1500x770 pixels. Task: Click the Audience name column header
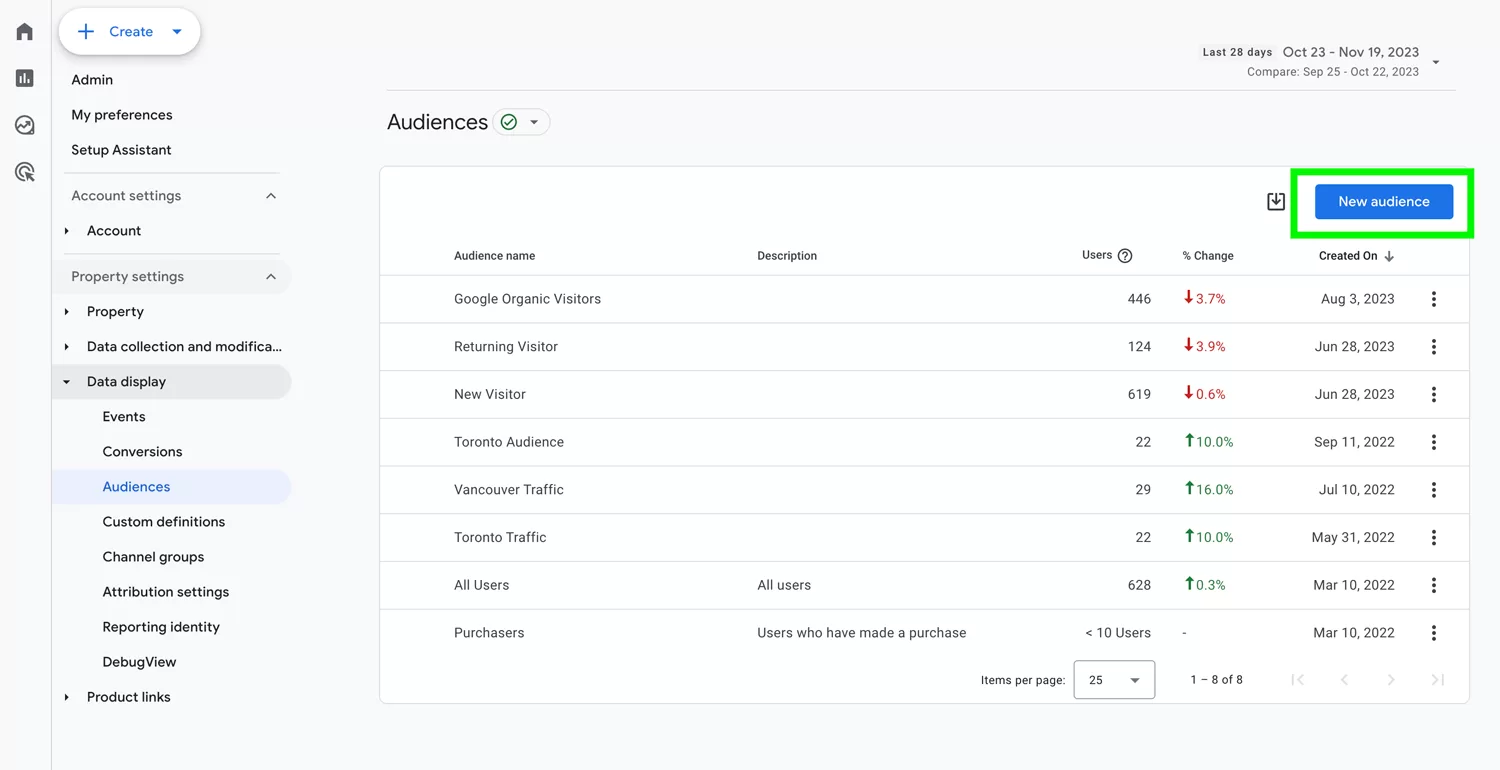(494, 256)
